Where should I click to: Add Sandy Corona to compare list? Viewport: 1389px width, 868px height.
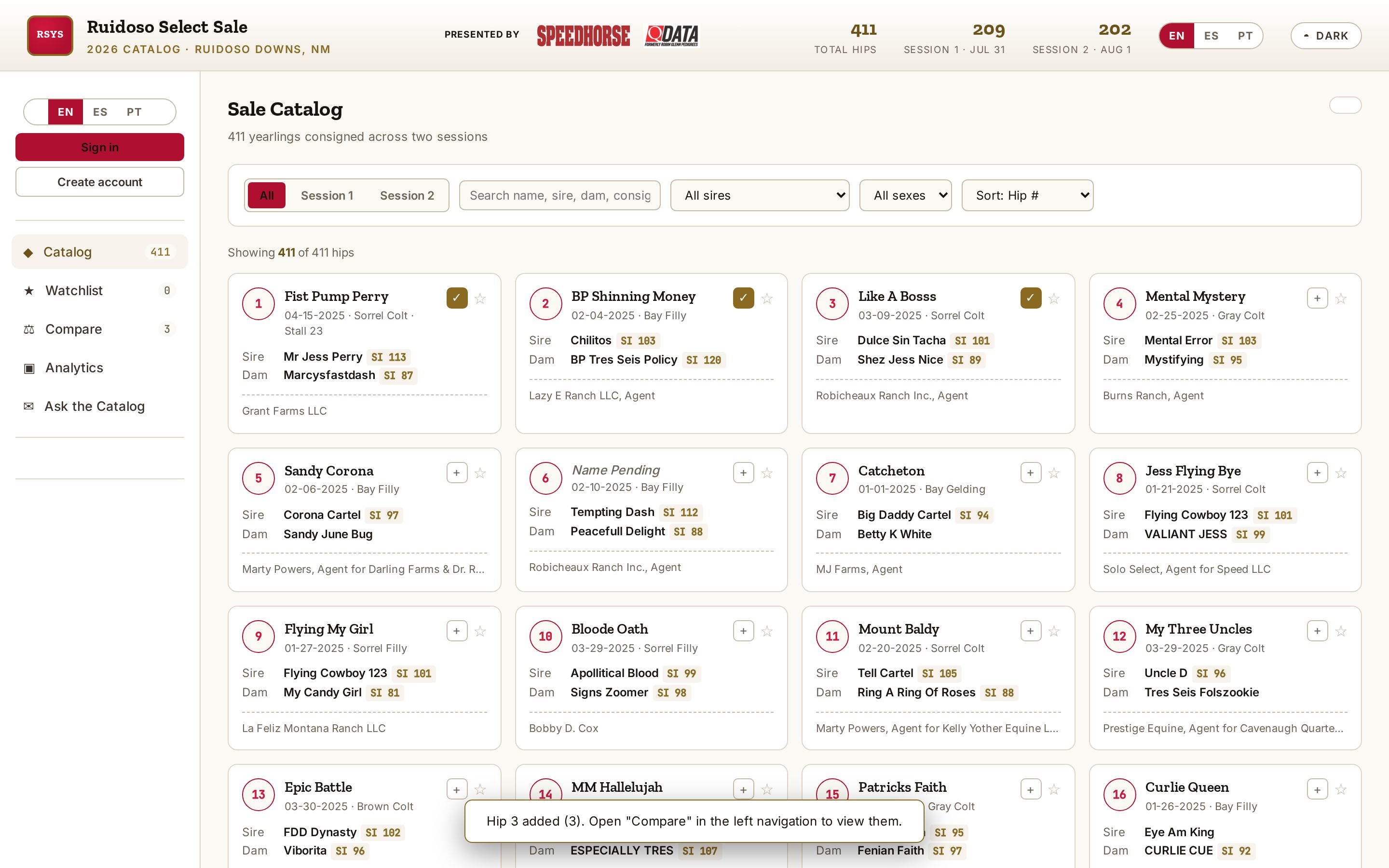tap(457, 473)
